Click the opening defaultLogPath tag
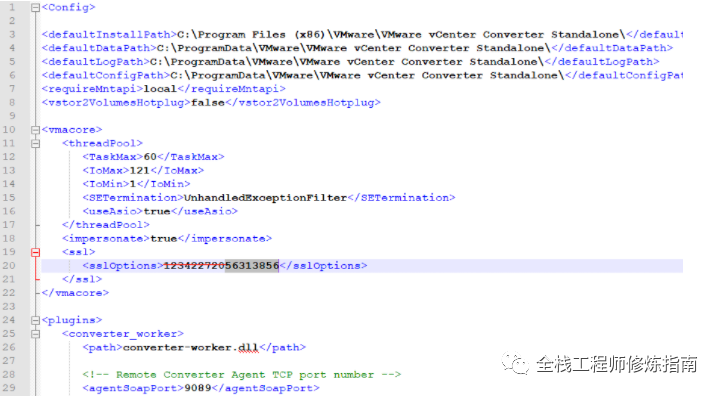Image resolution: width=721 pixels, height=396 pixels. click(96, 62)
